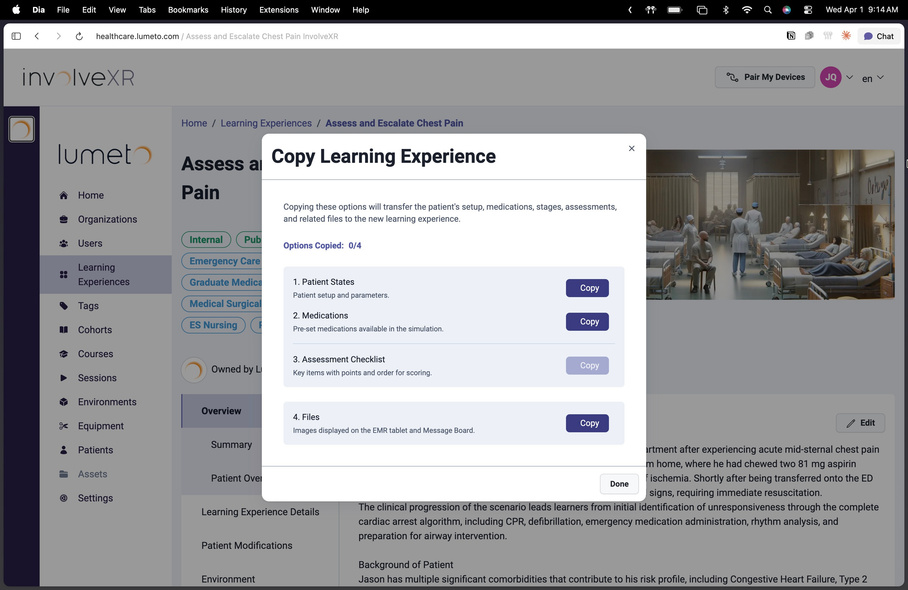The height and width of the screenshot is (590, 908).
Task: Open the Extensions menu
Action: (x=279, y=10)
